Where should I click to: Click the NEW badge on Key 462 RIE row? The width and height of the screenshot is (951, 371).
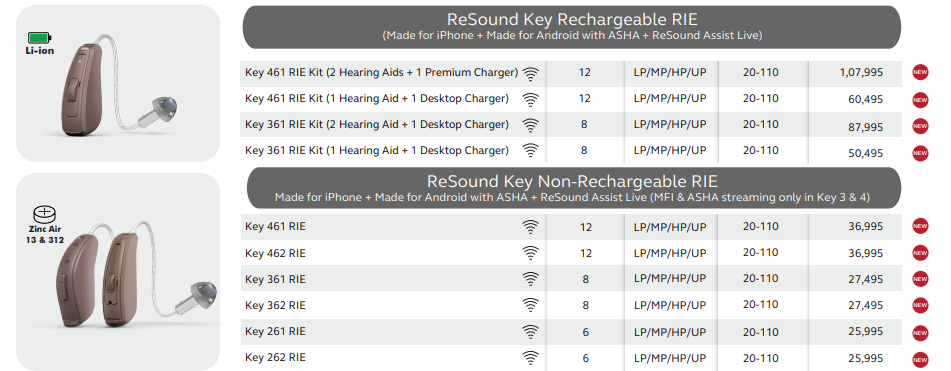coord(920,253)
